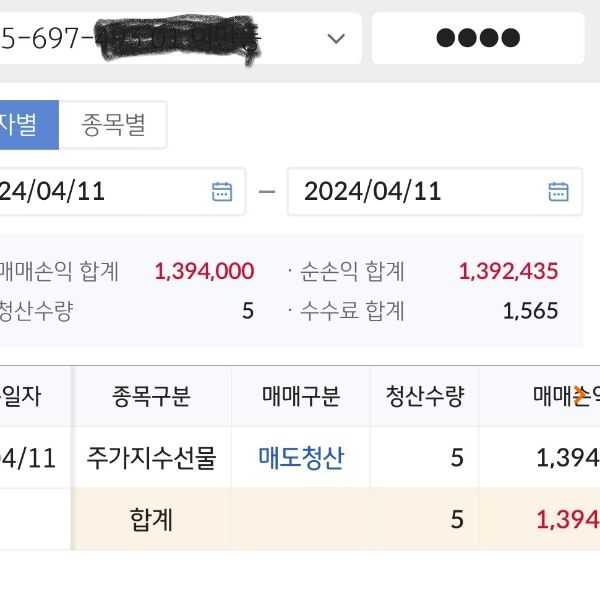This screenshot has height=600, width=600.
Task: Open the start date calendar picker icon
Action: (x=222, y=191)
